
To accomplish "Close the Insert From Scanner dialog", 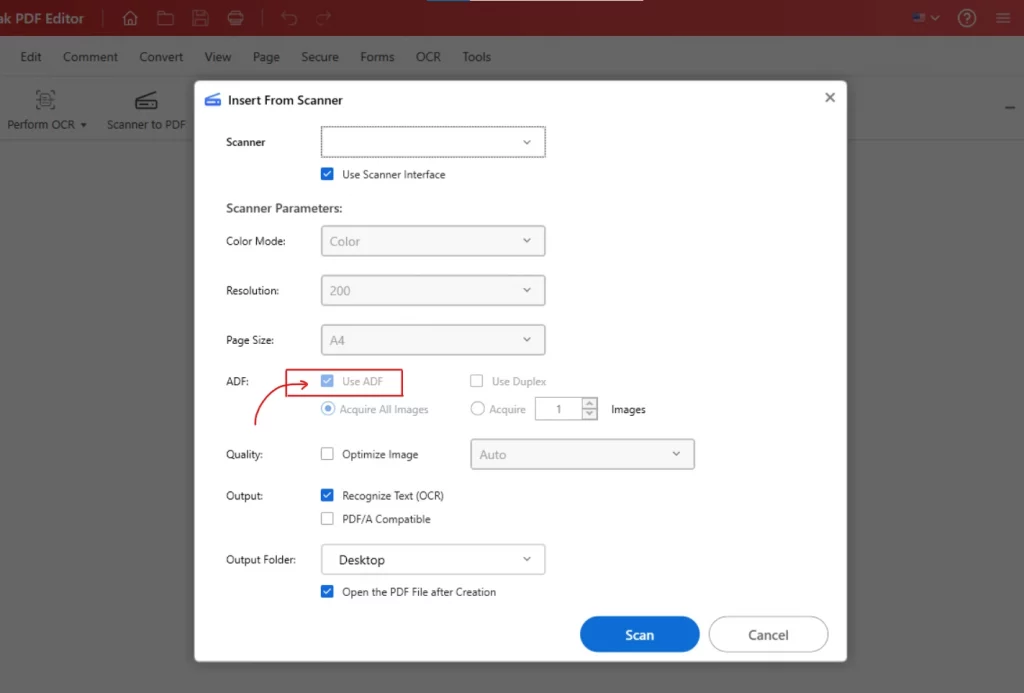I will tap(829, 97).
